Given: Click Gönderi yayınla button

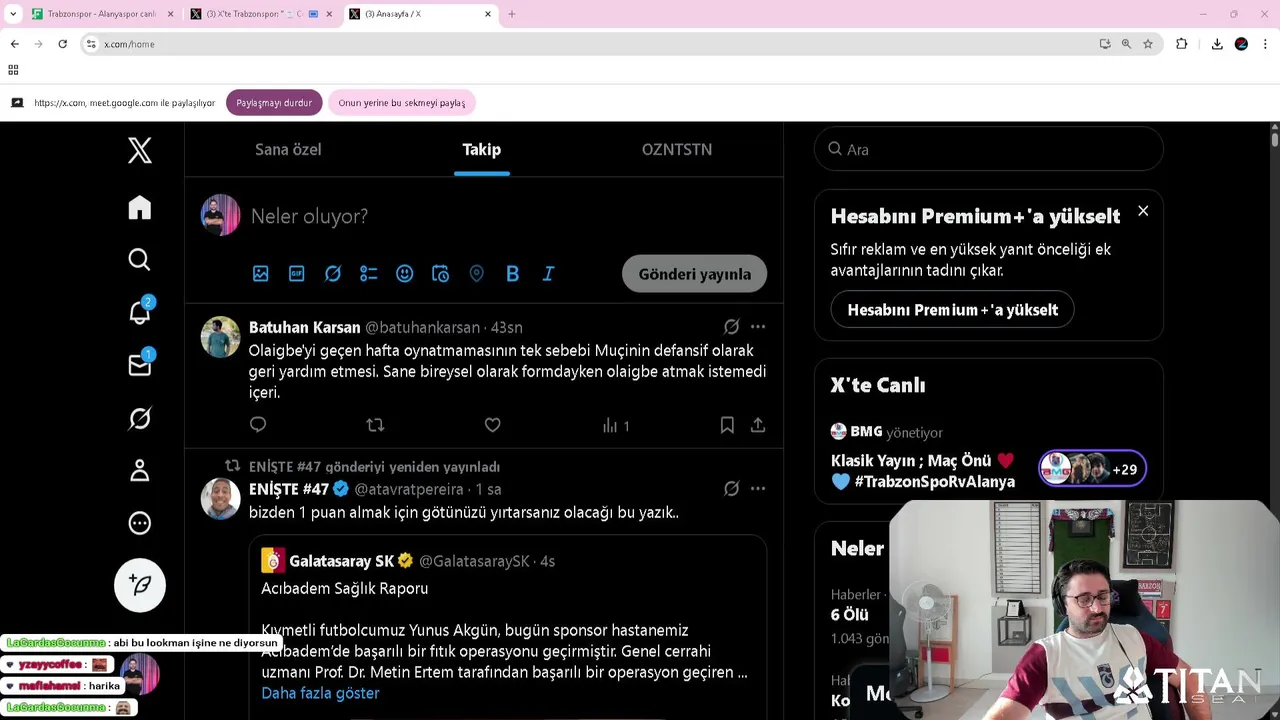Looking at the screenshot, I should point(695,274).
